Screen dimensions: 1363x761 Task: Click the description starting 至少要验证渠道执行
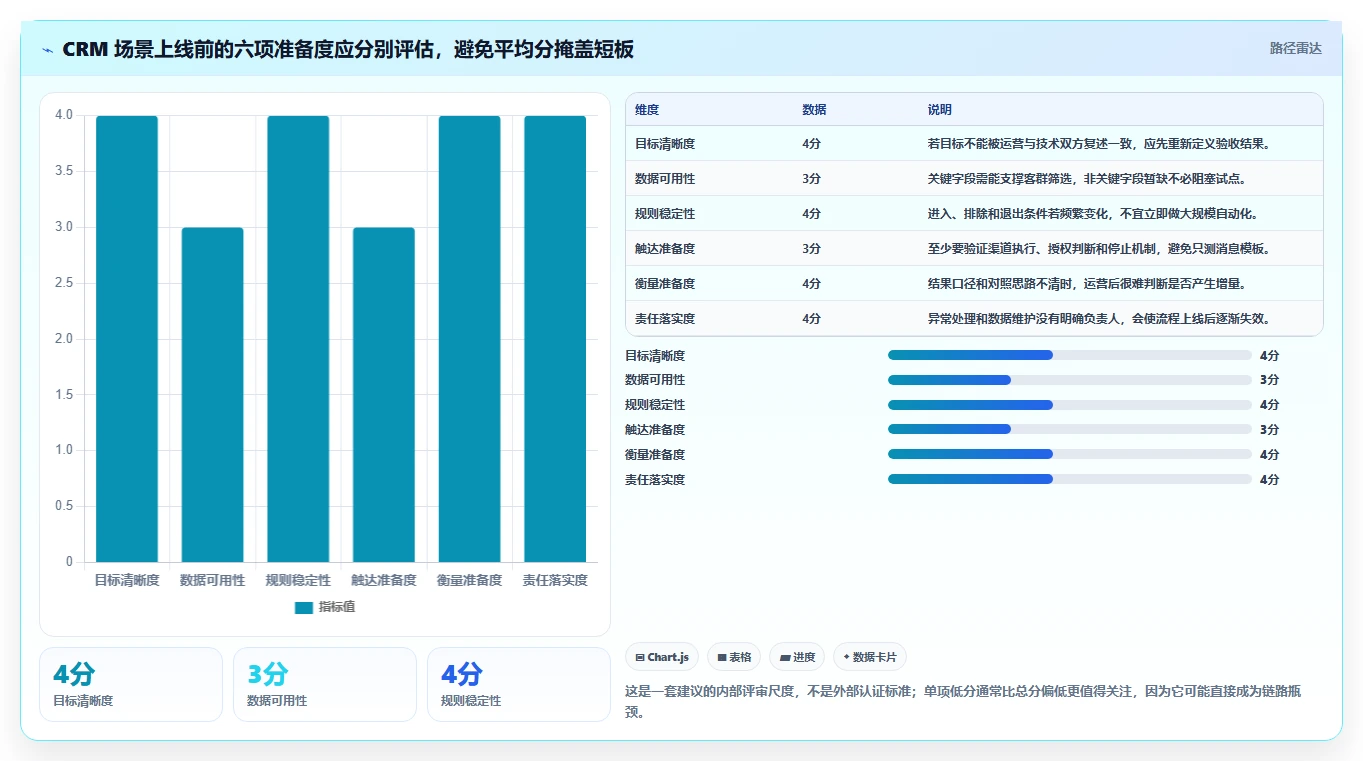point(1099,249)
